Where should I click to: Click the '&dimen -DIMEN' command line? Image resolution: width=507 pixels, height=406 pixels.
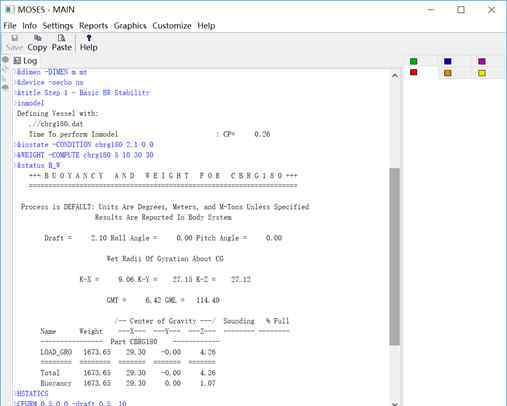pos(52,72)
